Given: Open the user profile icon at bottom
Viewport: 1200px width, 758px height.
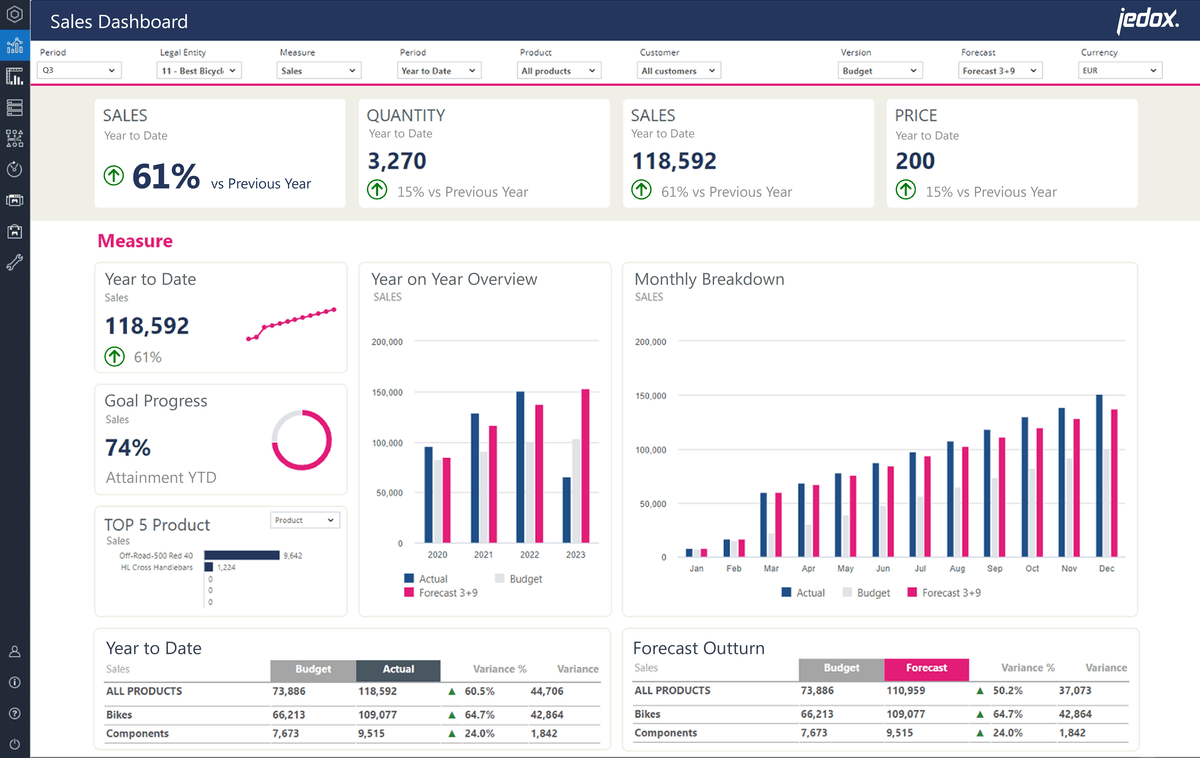Looking at the screenshot, I should (14, 651).
